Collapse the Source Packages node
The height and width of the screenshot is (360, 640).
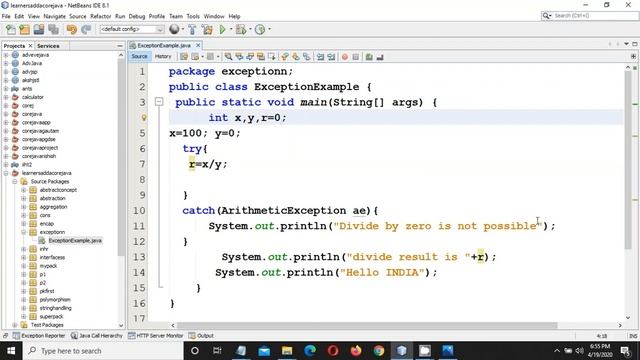15,181
